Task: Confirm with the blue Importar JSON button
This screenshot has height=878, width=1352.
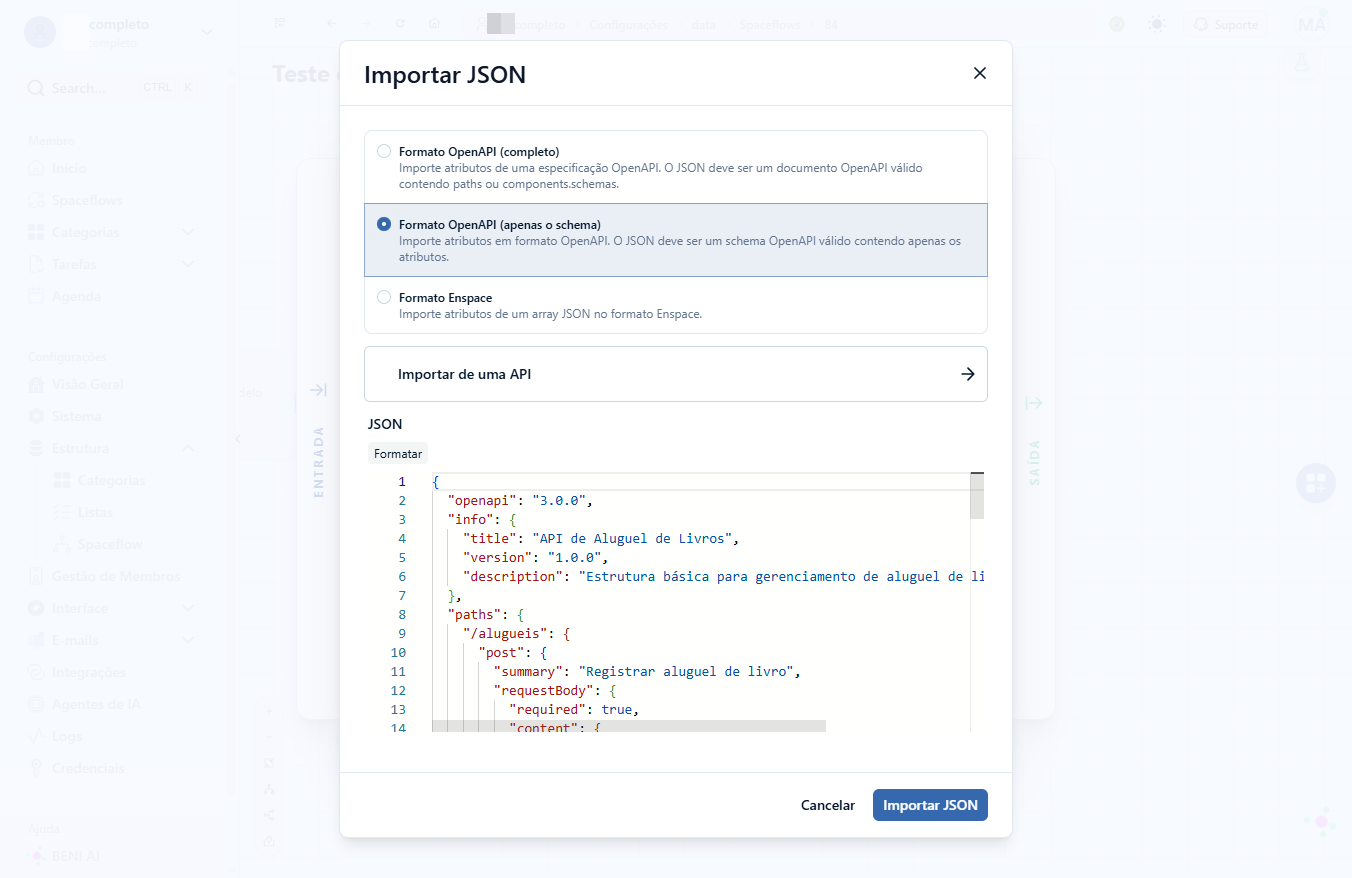Action: coord(930,805)
